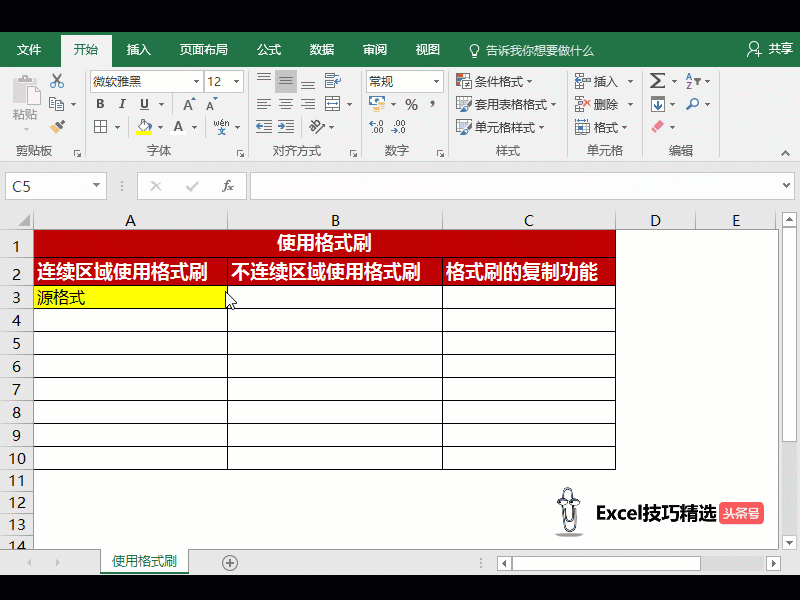Toggle Italic formatting
Image resolution: width=800 pixels, height=600 pixels.
coord(123,104)
